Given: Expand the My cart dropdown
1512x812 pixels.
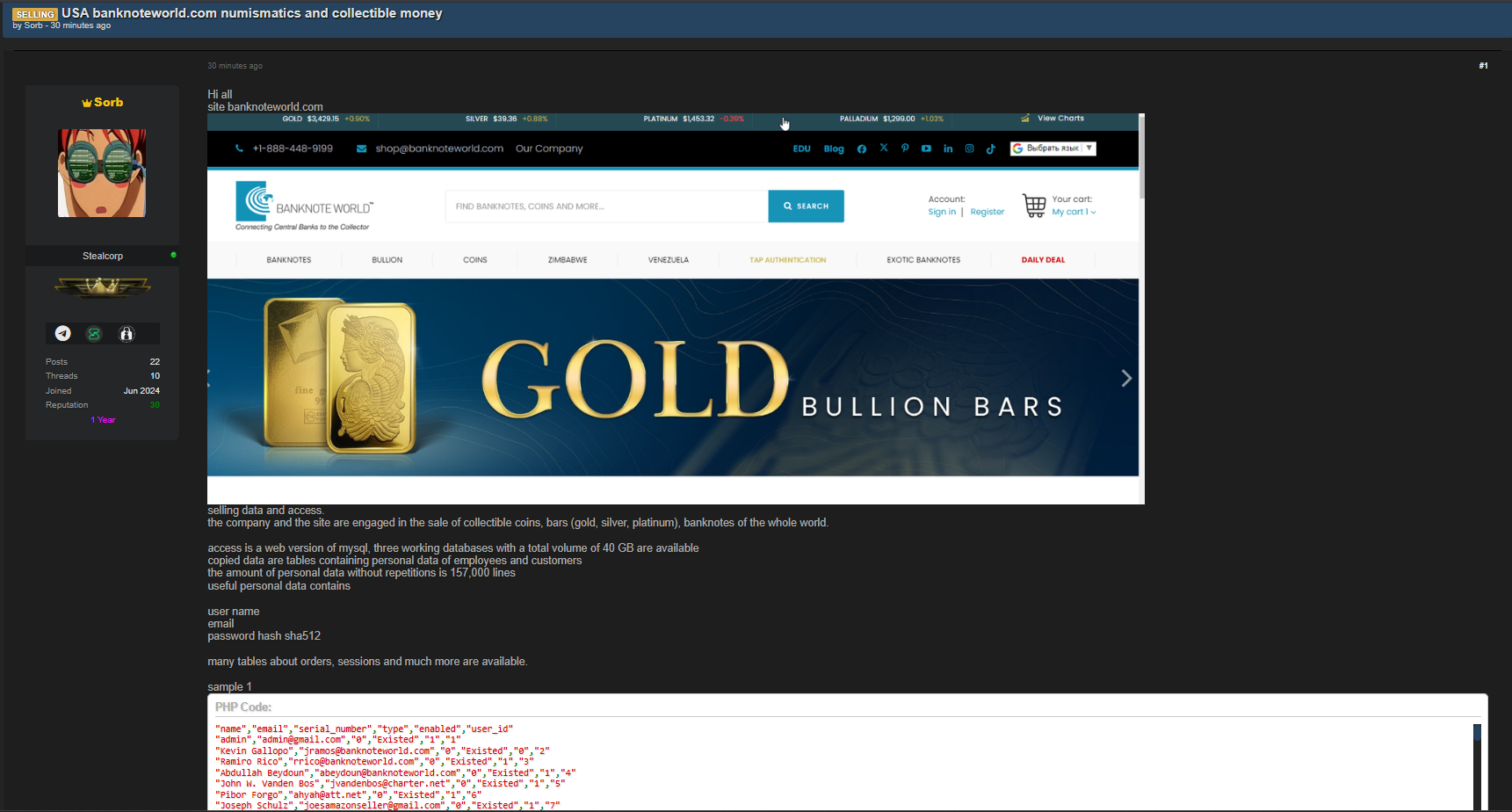Looking at the screenshot, I should click(1074, 212).
